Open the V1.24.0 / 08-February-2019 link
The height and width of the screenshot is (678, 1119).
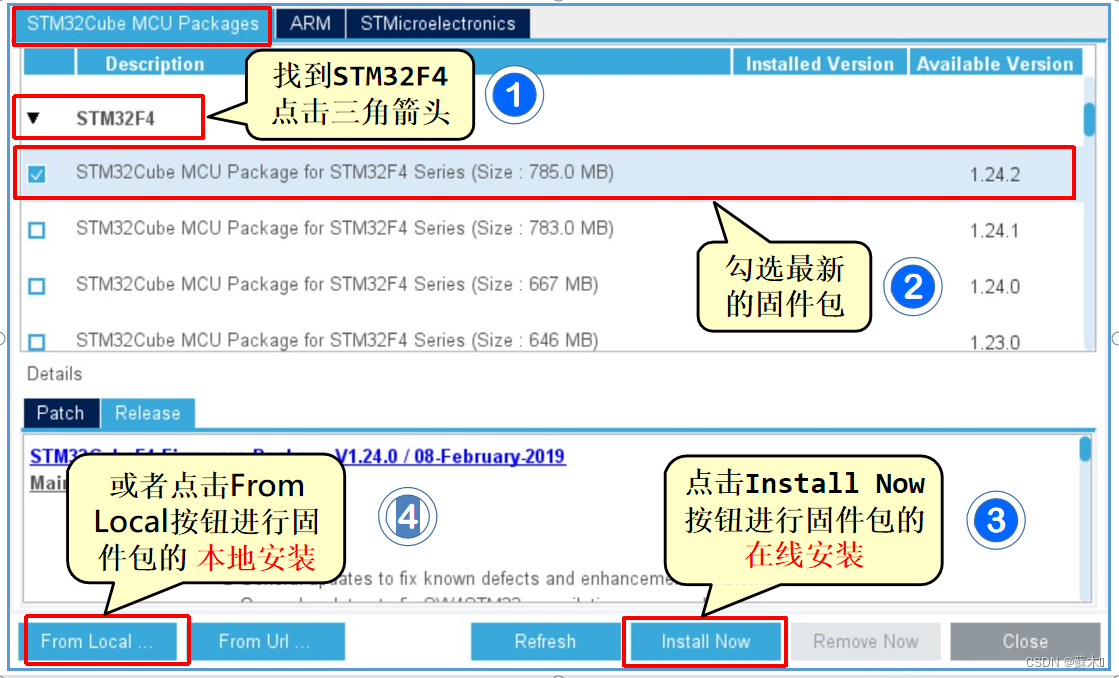[450, 456]
